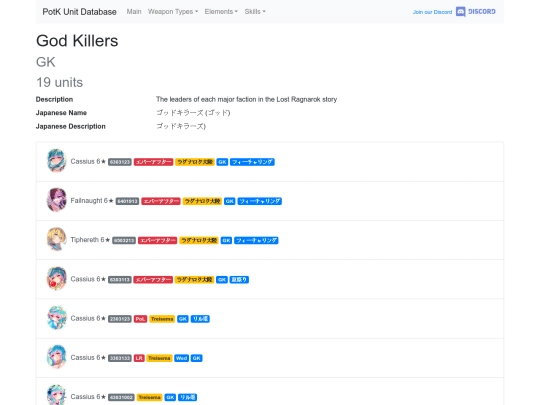The width and height of the screenshot is (540, 405).
Task: Click the GK badge in Failnaught's row
Action: 230,201
